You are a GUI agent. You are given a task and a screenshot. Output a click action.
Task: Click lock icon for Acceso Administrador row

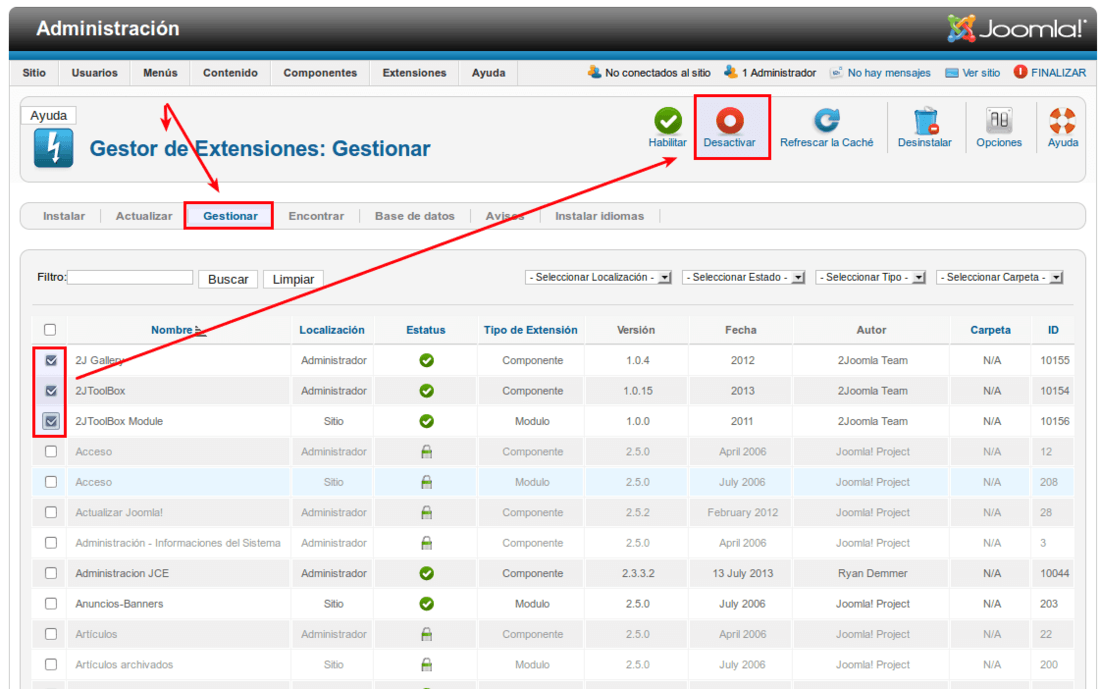[427, 452]
